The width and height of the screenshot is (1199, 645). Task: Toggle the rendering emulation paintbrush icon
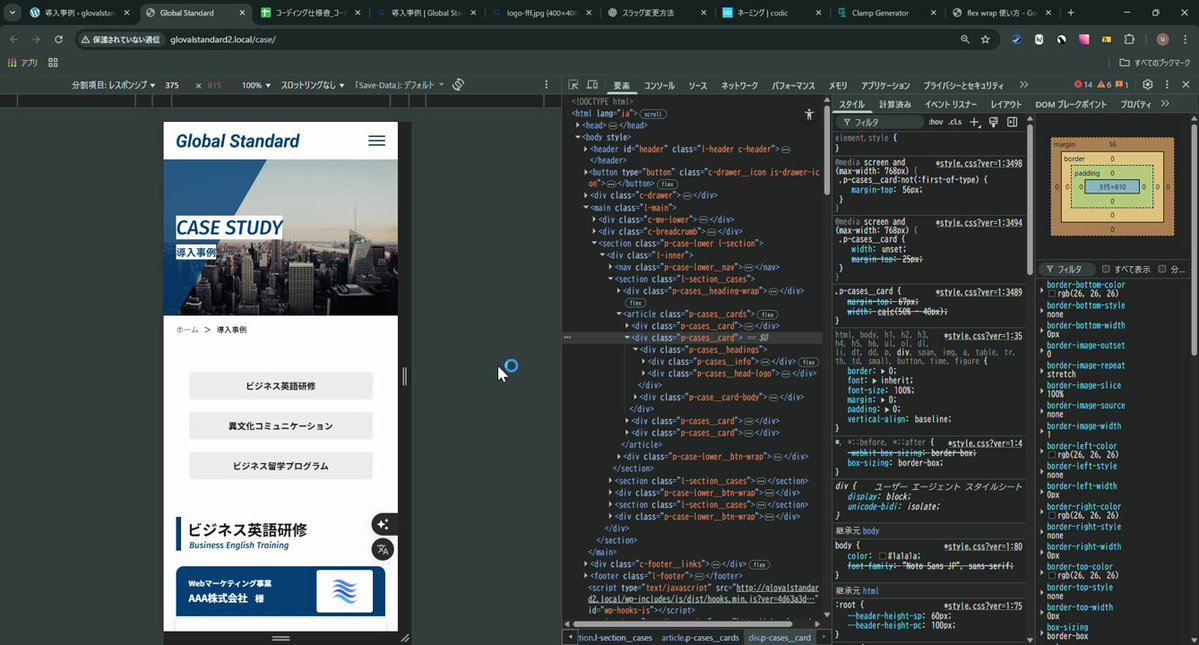tap(993, 122)
